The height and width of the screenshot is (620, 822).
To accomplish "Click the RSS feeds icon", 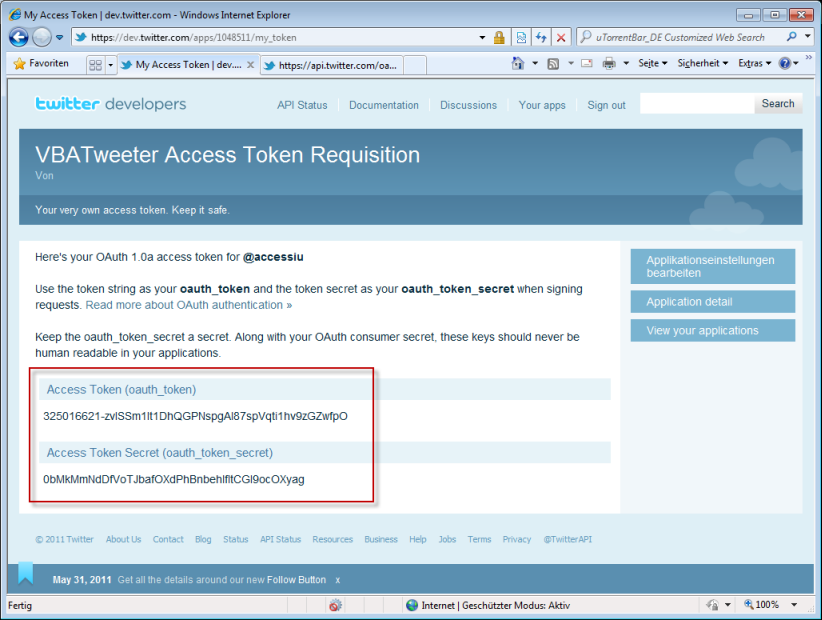I will tap(553, 64).
